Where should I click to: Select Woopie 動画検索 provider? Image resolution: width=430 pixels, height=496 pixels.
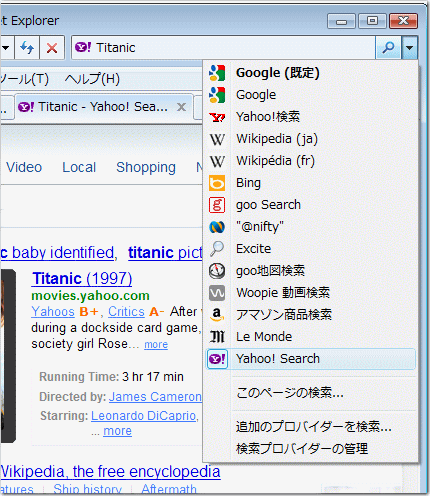(311, 293)
